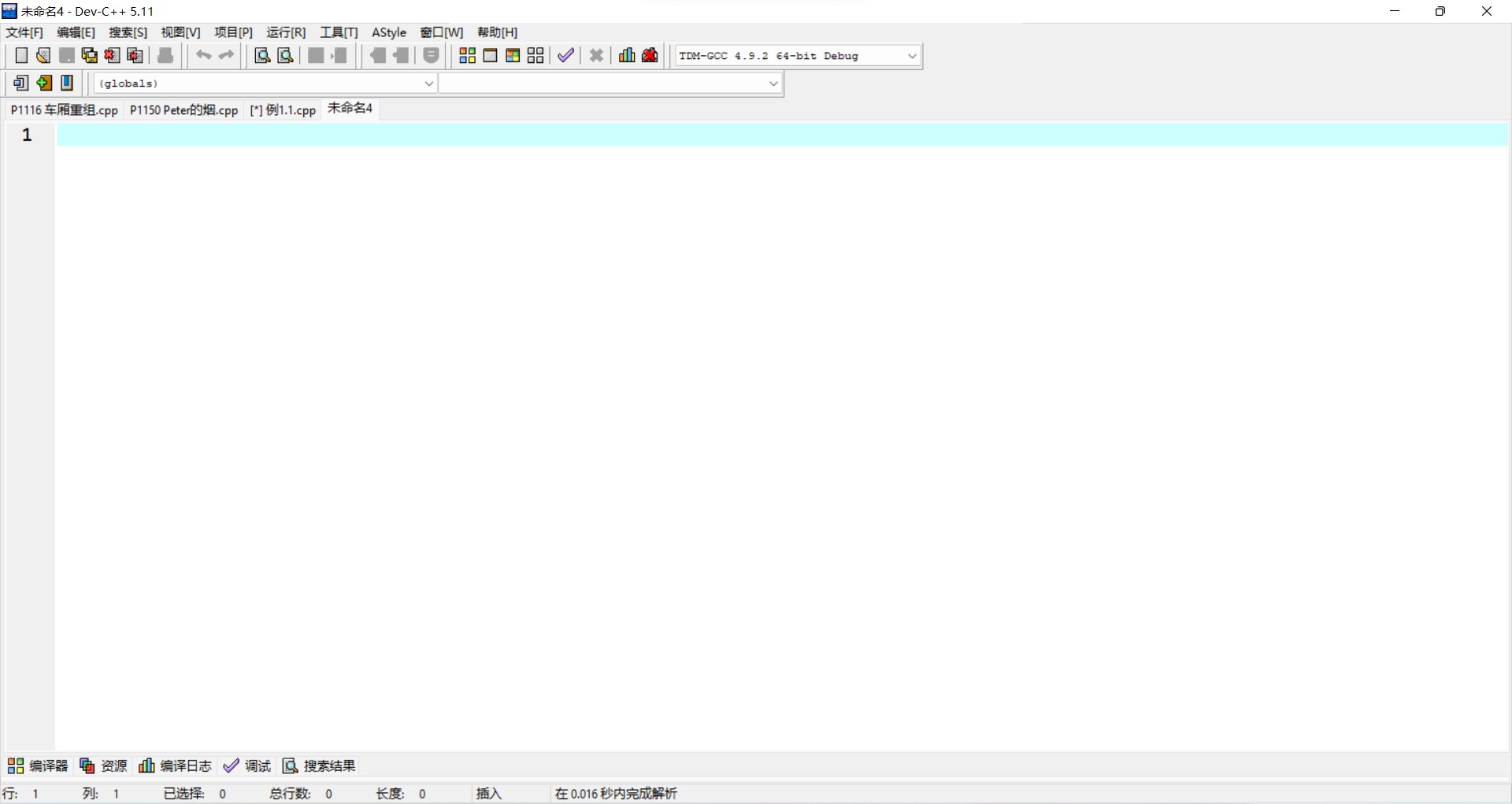Toggle bookmark with green plus icon
The image size is (1512, 804).
click(44, 83)
